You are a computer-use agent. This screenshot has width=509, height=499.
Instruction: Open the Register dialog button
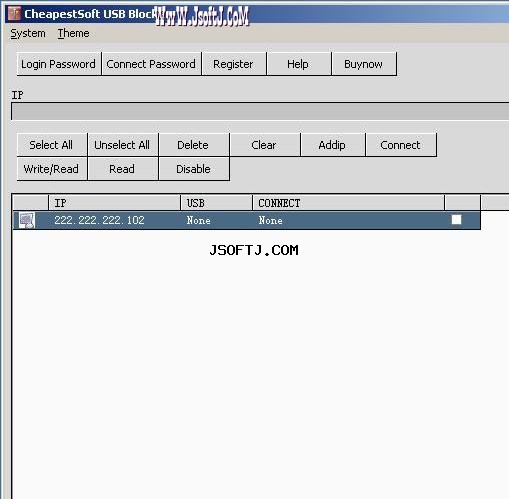(x=234, y=64)
